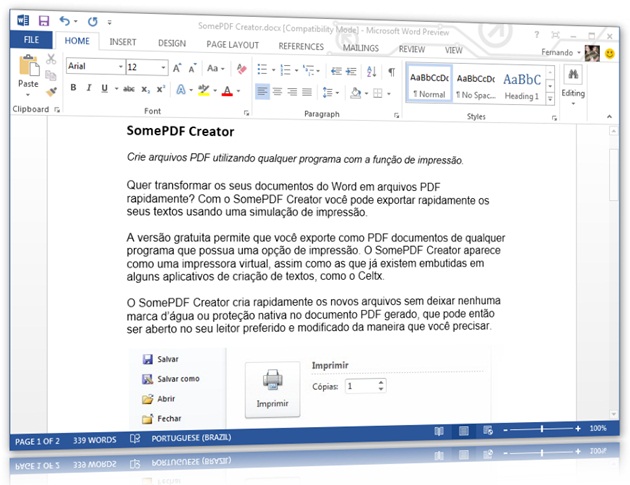Click the smiley feedback icon
The height and width of the screenshot is (485, 630).
tap(610, 53)
